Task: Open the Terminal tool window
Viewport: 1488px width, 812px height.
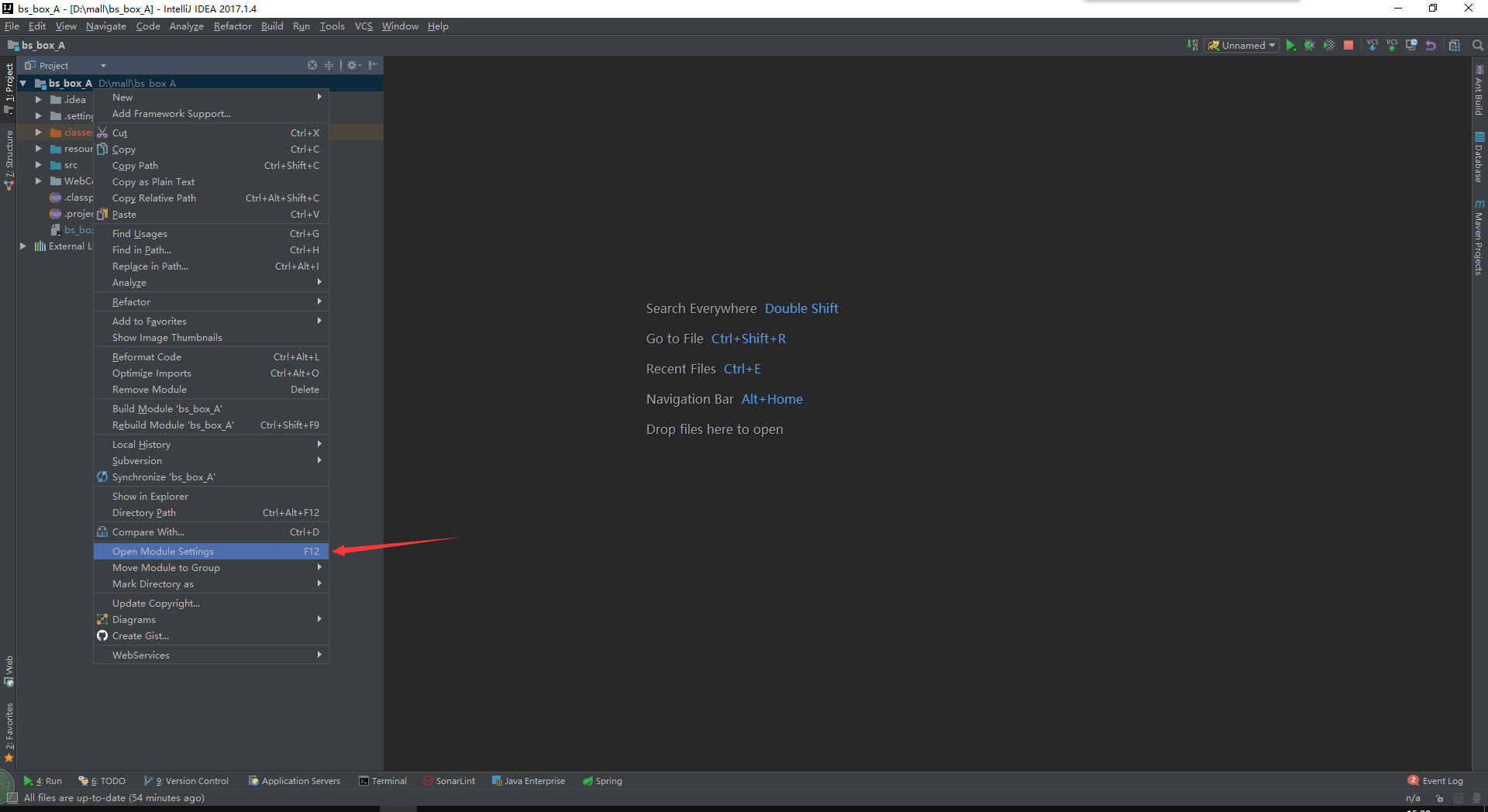Action: click(x=383, y=781)
